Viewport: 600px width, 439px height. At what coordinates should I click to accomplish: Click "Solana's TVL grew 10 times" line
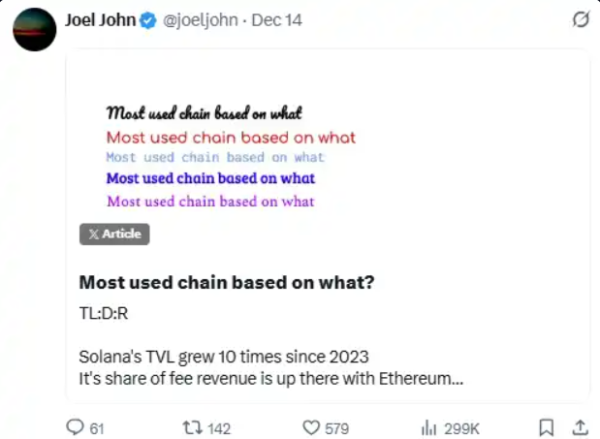[x=223, y=355]
